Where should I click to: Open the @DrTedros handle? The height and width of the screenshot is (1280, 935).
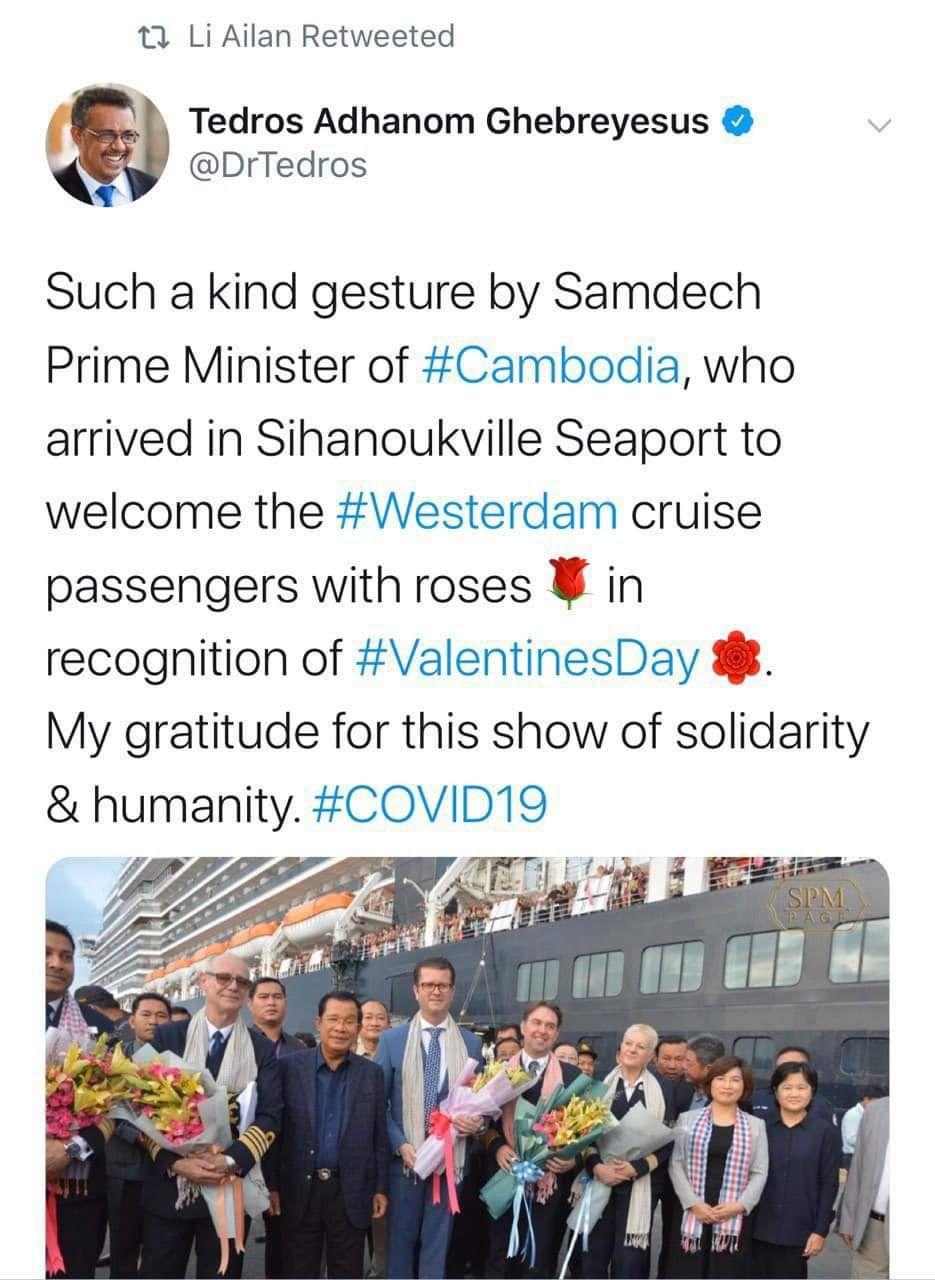(278, 165)
